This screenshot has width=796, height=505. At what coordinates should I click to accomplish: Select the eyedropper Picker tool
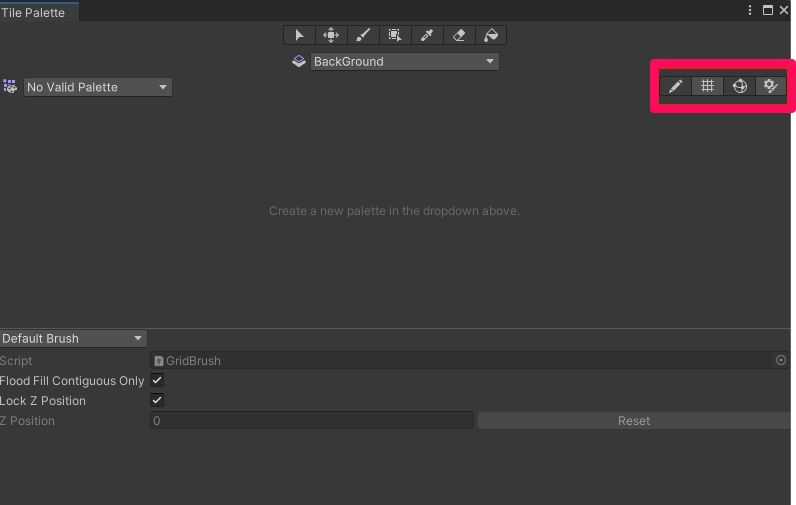[x=427, y=35]
